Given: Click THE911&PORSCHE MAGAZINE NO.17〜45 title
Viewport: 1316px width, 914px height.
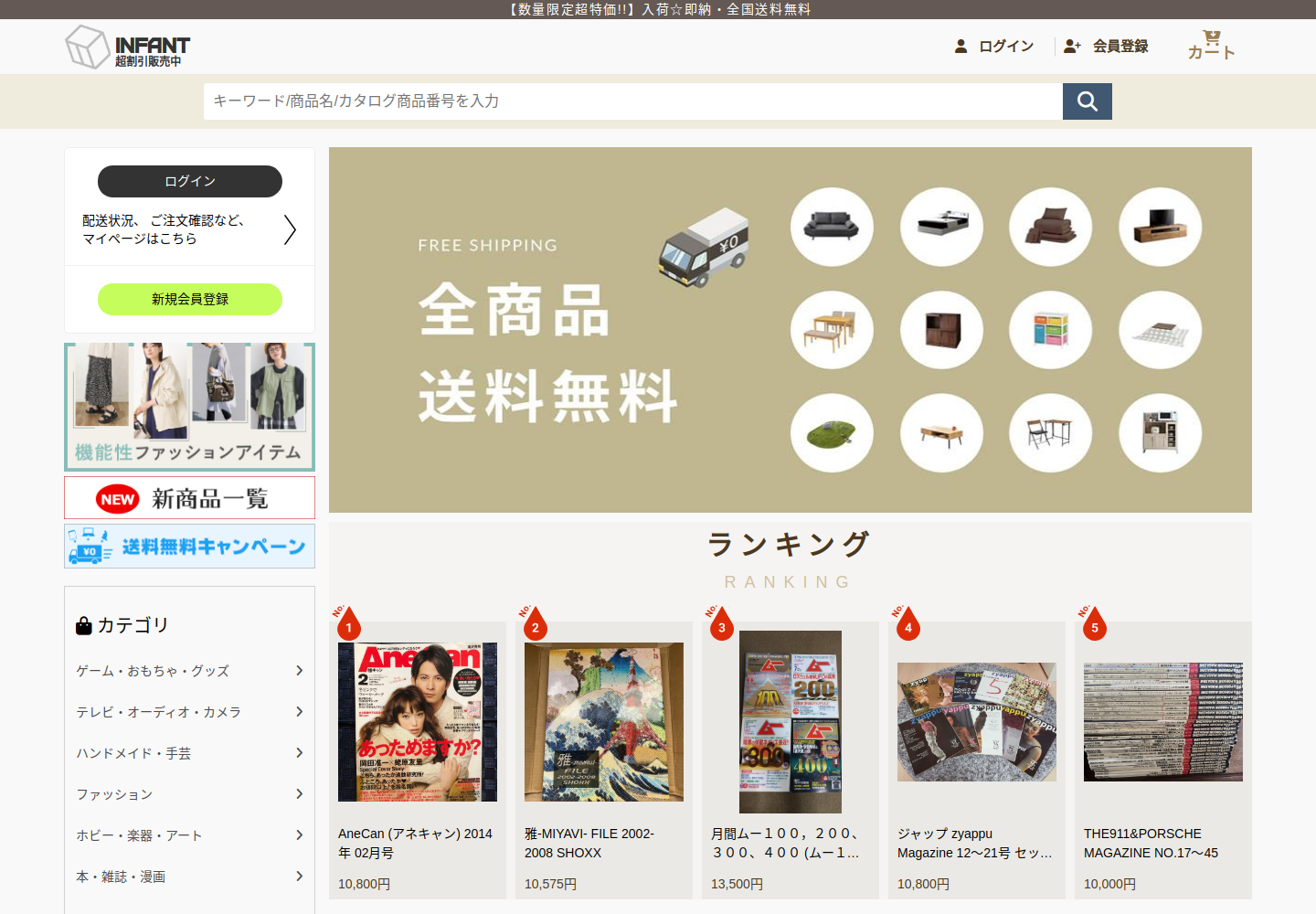Looking at the screenshot, I should click(x=1151, y=843).
